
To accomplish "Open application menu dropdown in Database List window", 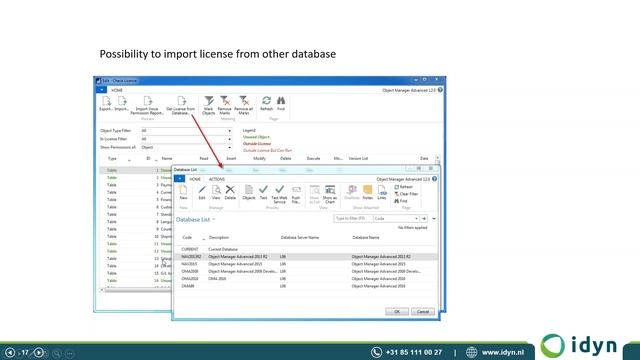I will 179,179.
